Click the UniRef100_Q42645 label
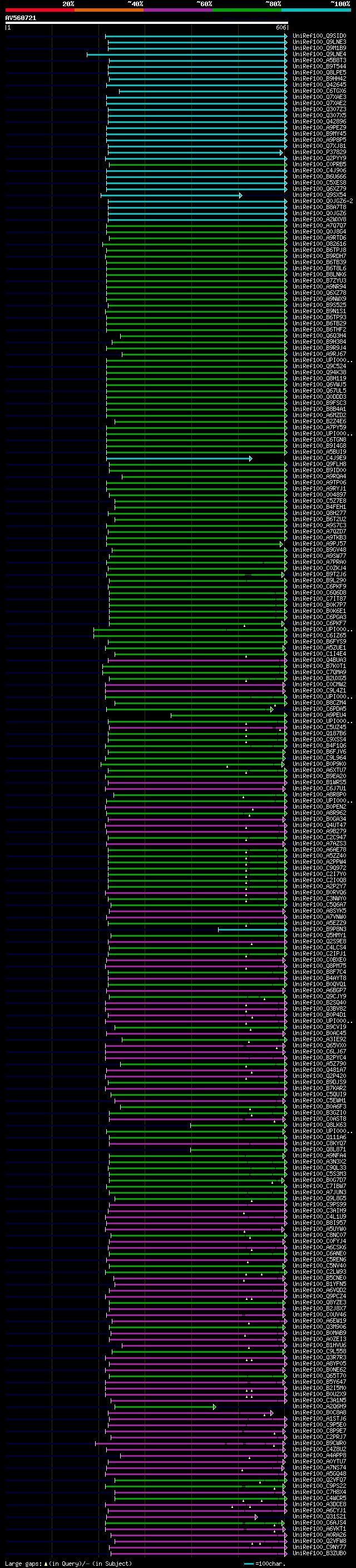Viewport: 356px width, 1568px height. point(319,85)
